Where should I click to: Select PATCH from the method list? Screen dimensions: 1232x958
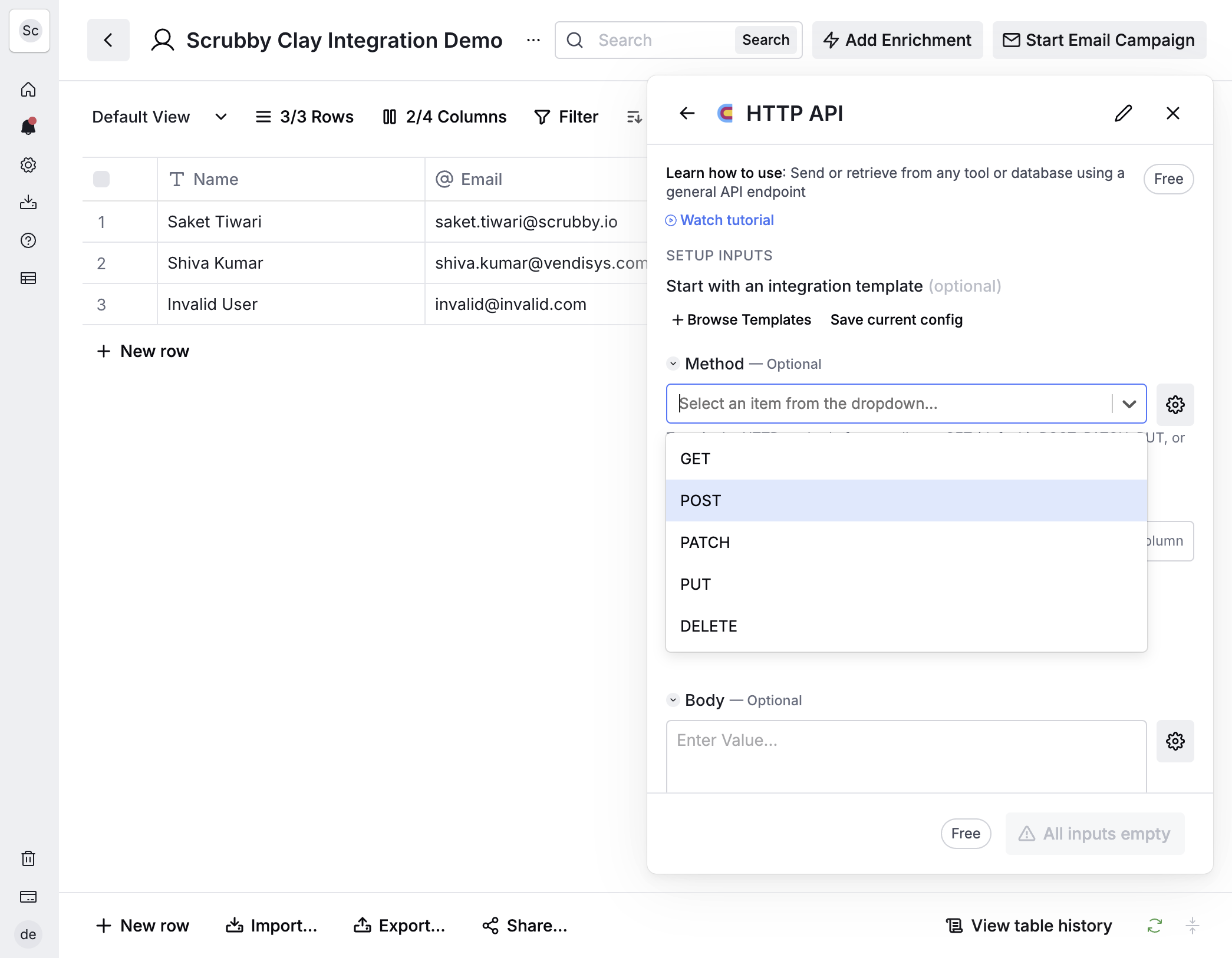[x=907, y=543]
